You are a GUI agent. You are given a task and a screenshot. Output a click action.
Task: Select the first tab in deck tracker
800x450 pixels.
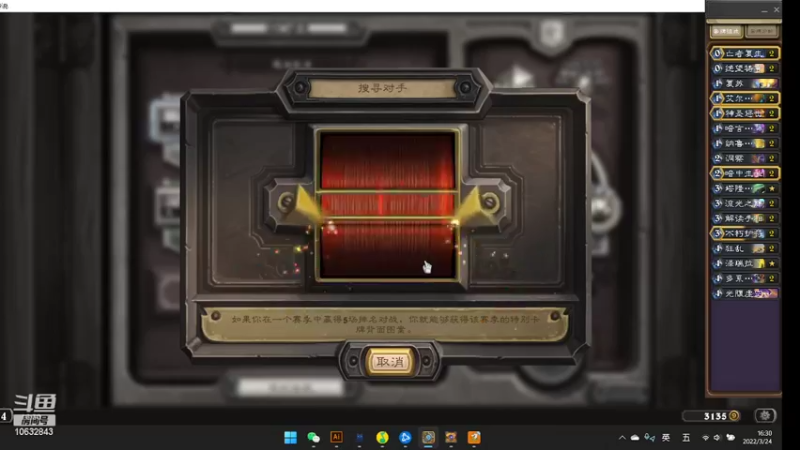point(726,31)
